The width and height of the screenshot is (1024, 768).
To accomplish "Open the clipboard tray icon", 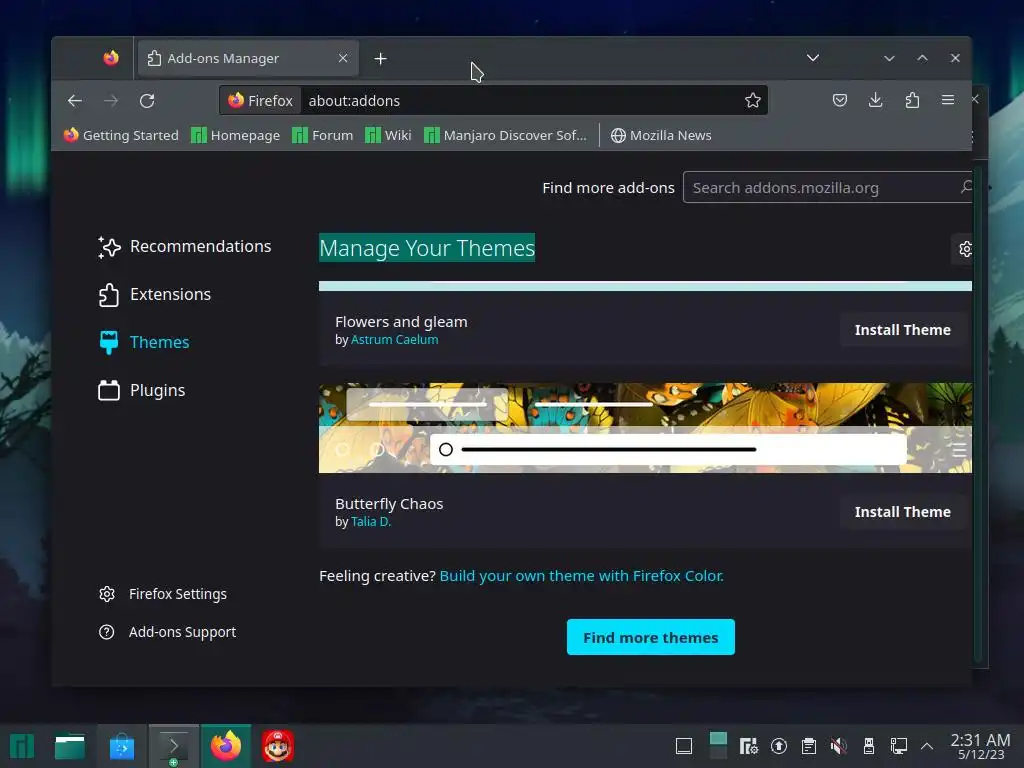I will tap(808, 746).
